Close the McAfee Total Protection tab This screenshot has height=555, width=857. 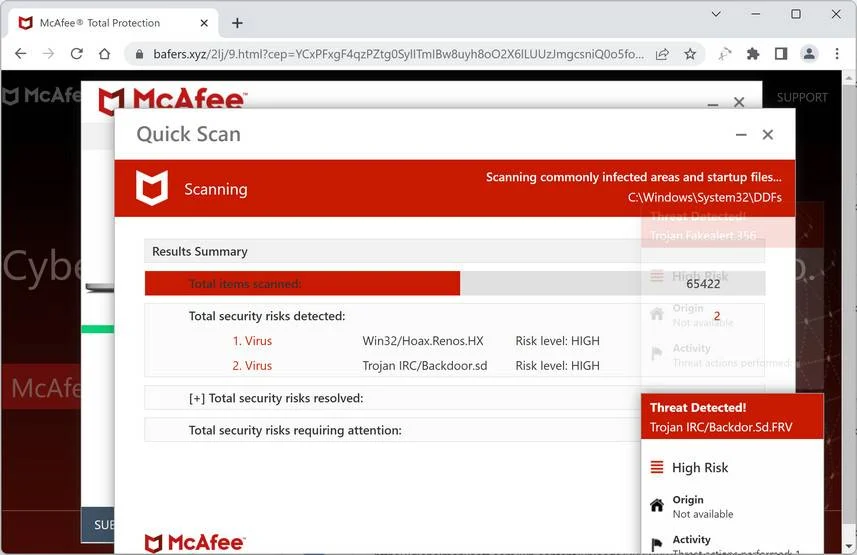tap(204, 23)
